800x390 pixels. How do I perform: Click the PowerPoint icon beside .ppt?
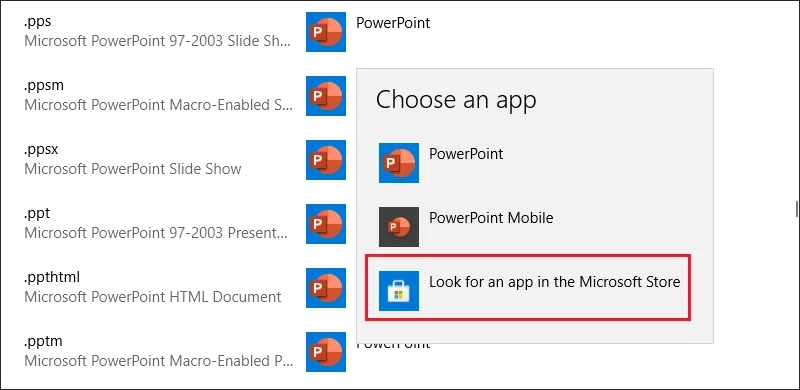326,224
